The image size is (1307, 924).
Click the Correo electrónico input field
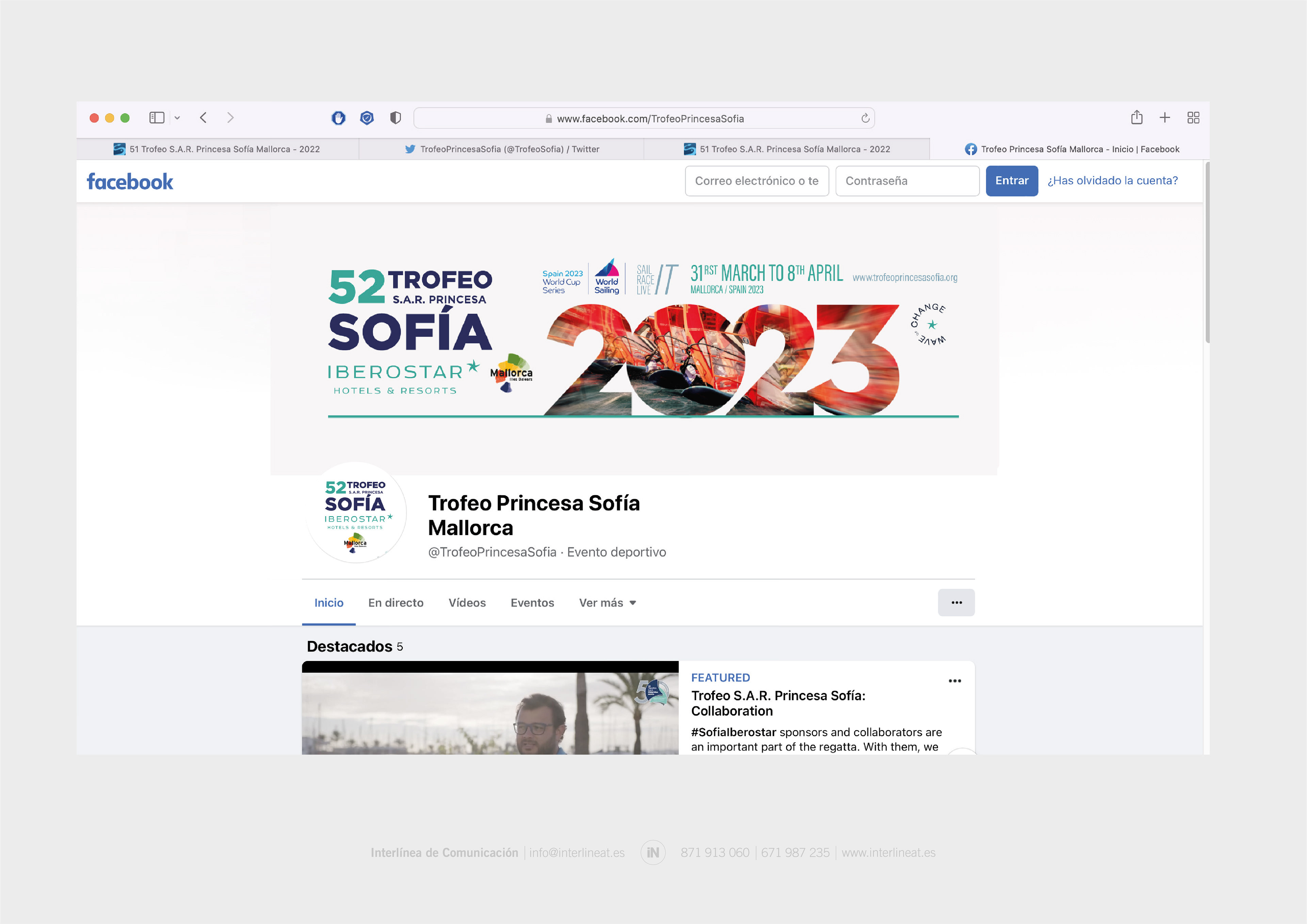point(756,181)
